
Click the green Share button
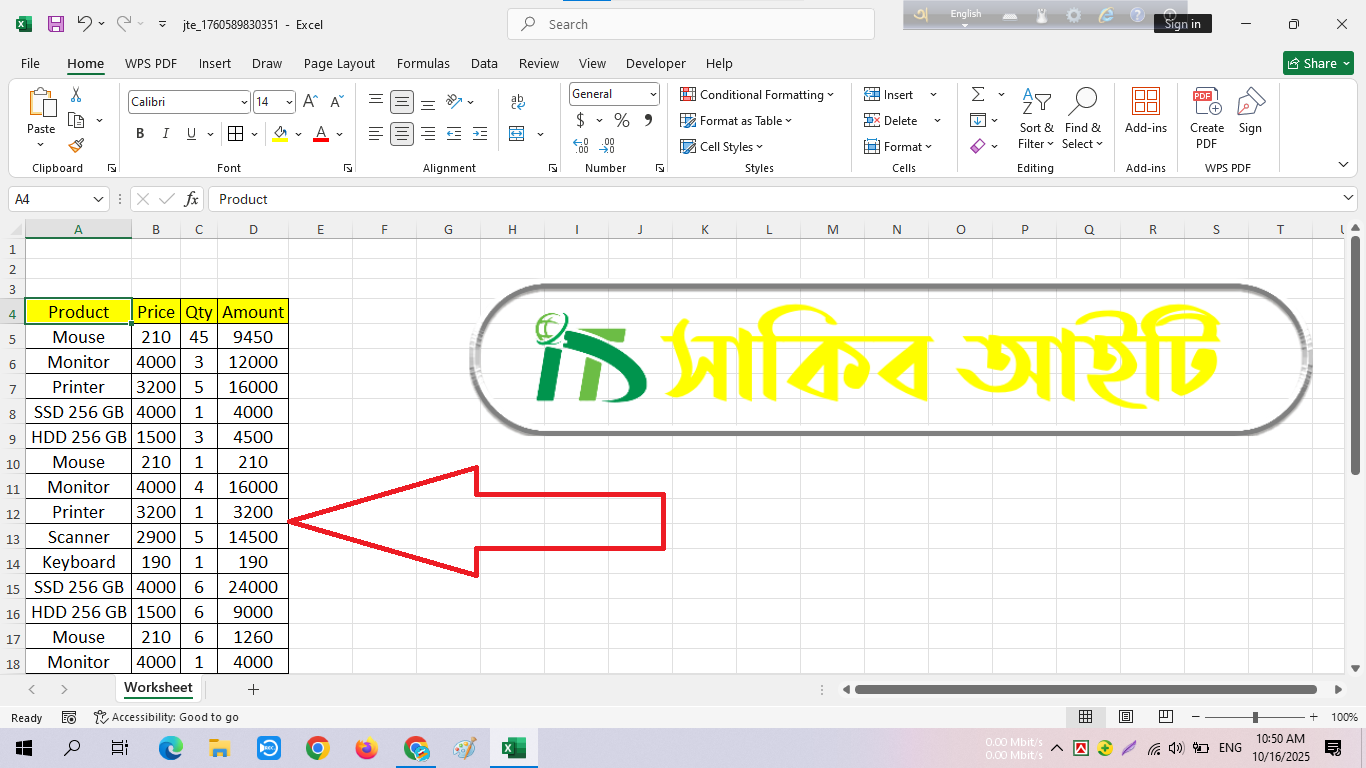click(x=1317, y=63)
